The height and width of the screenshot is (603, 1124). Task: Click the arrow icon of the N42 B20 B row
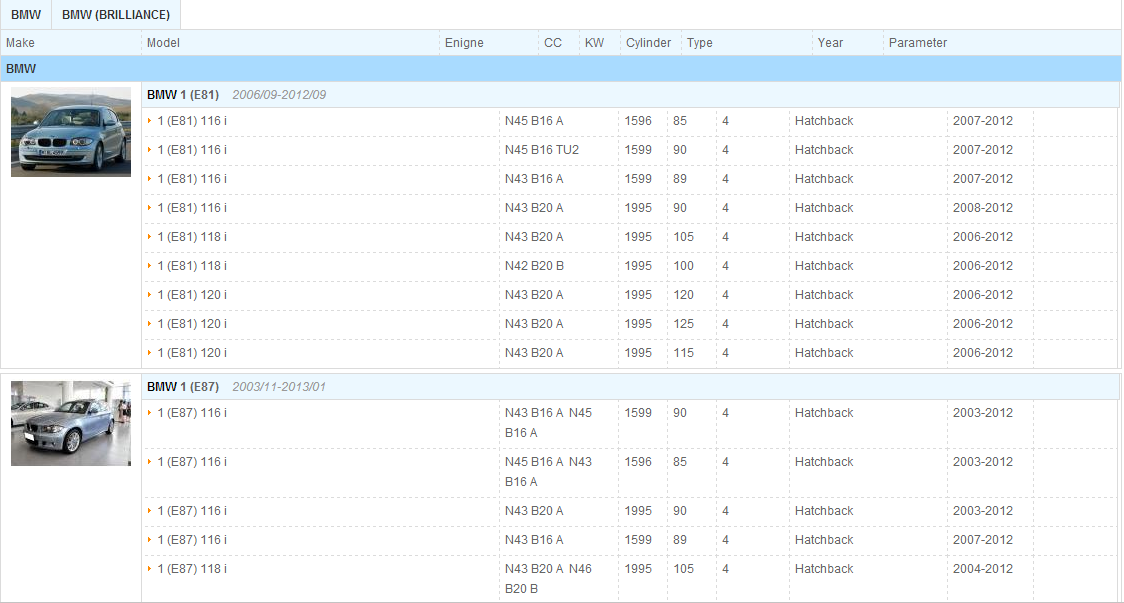[150, 266]
